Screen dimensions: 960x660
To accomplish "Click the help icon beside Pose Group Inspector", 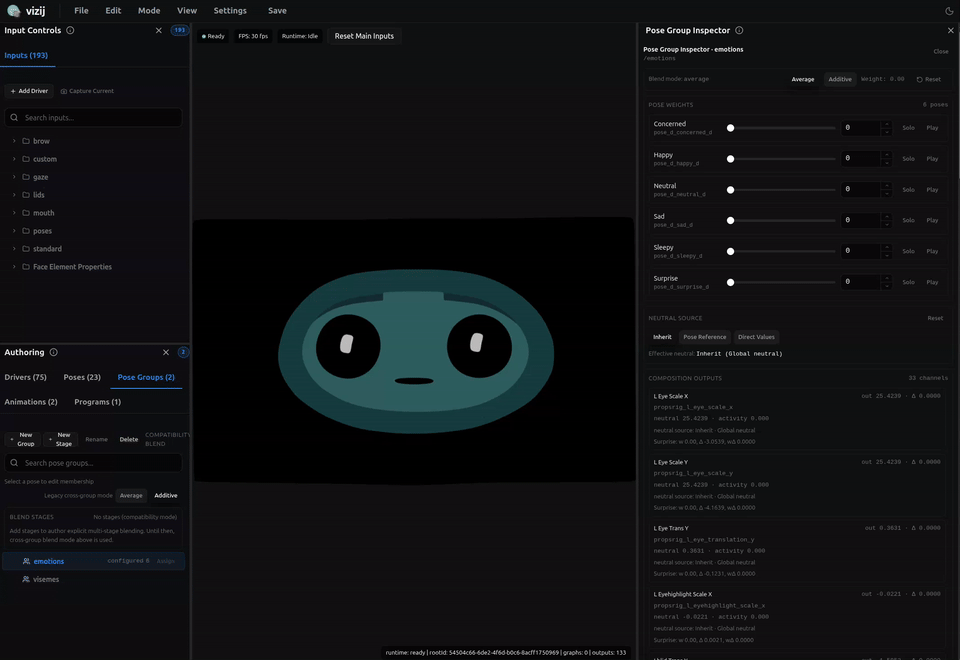I will click(x=739, y=30).
